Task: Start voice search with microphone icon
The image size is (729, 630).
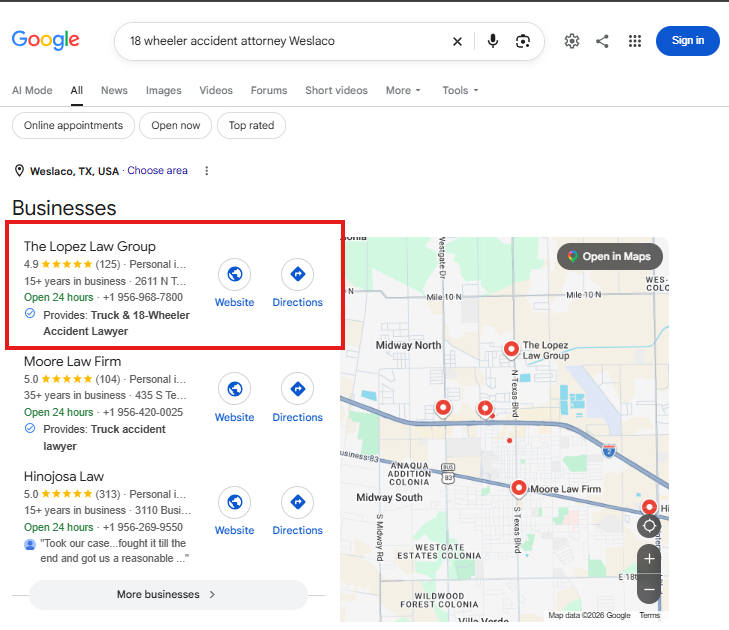Action: pyautogui.click(x=492, y=41)
